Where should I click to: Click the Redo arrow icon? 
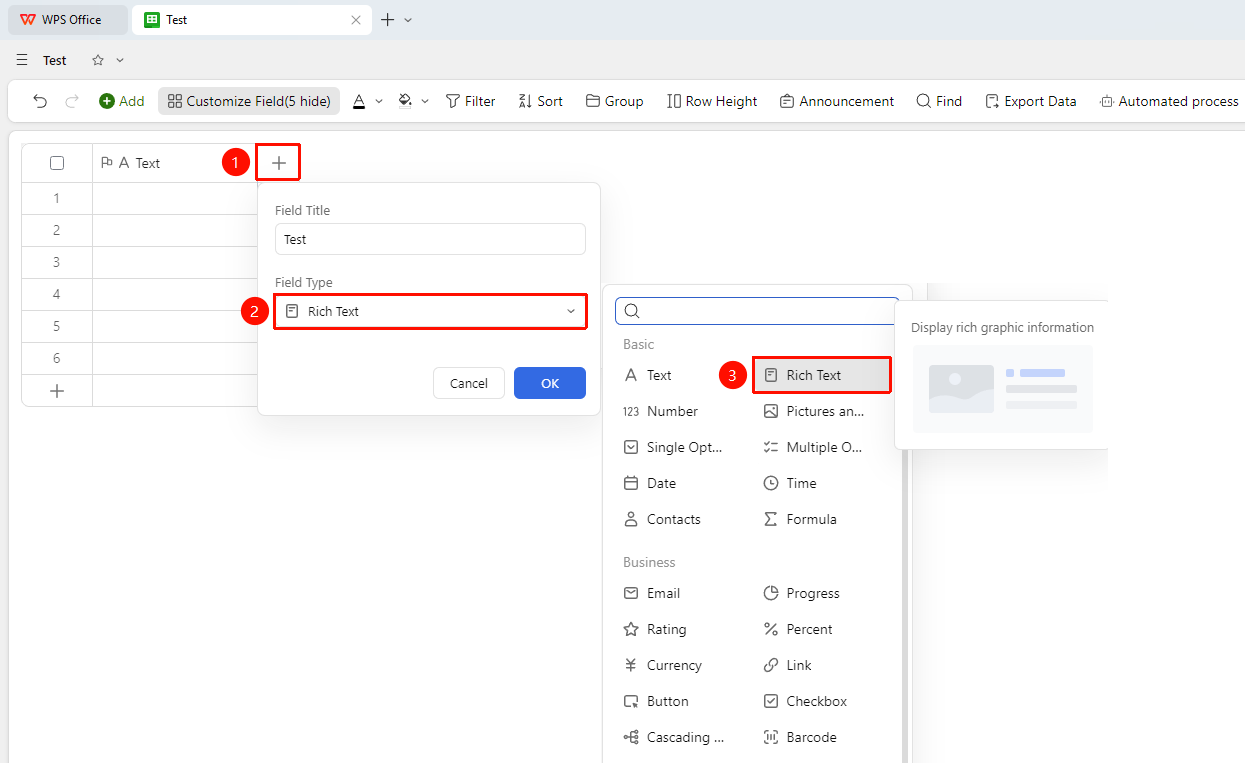(72, 101)
